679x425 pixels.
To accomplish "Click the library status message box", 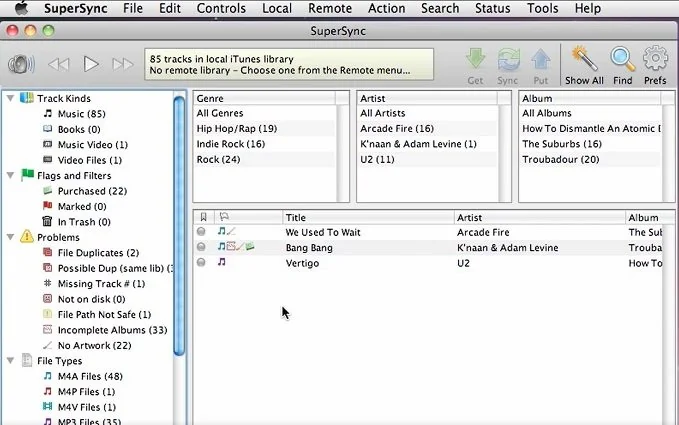I will 289,65.
